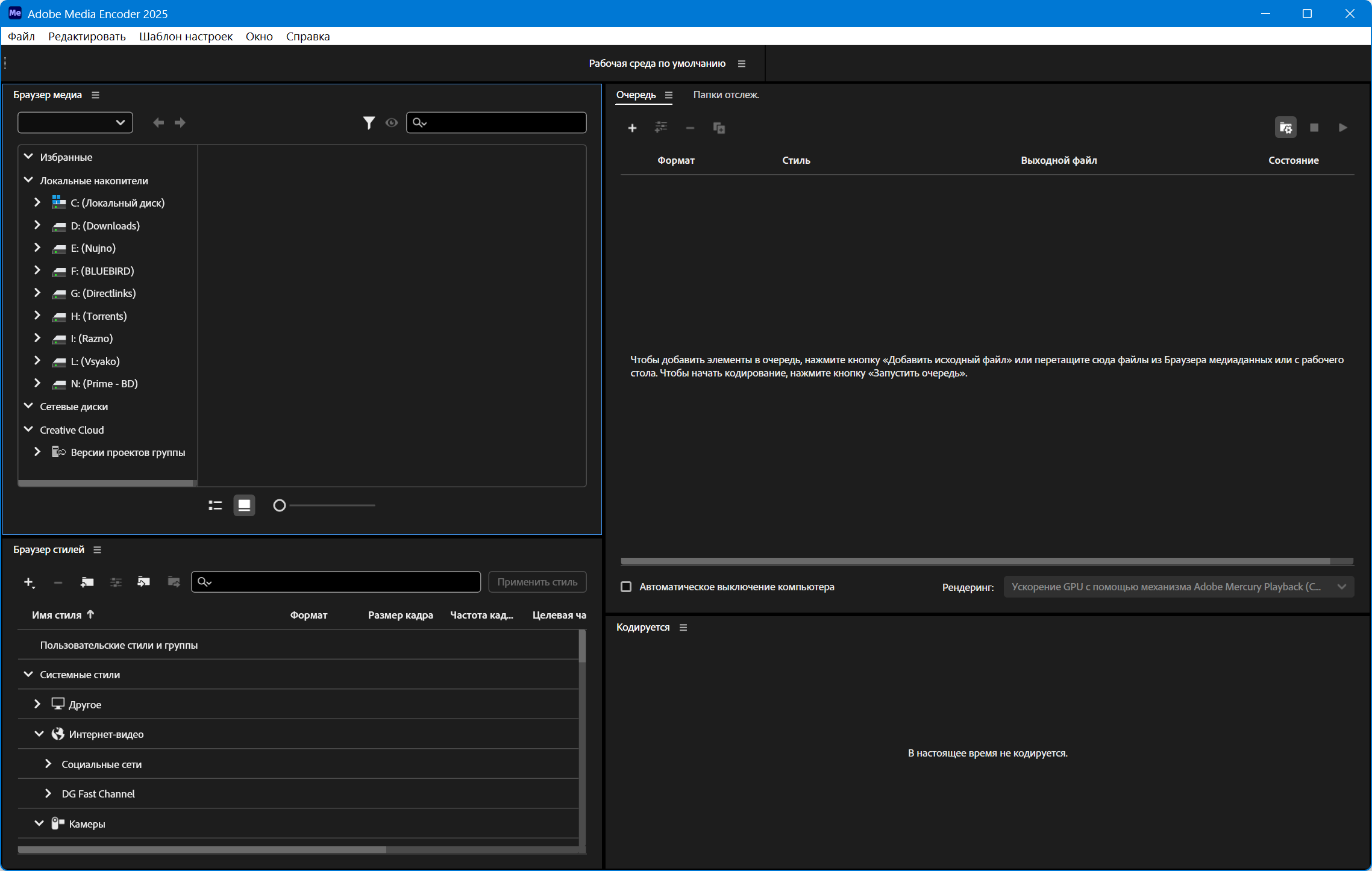Enable the automatic computer shutdown checkbox
Viewport: 1372px width, 871px height.
[x=626, y=587]
